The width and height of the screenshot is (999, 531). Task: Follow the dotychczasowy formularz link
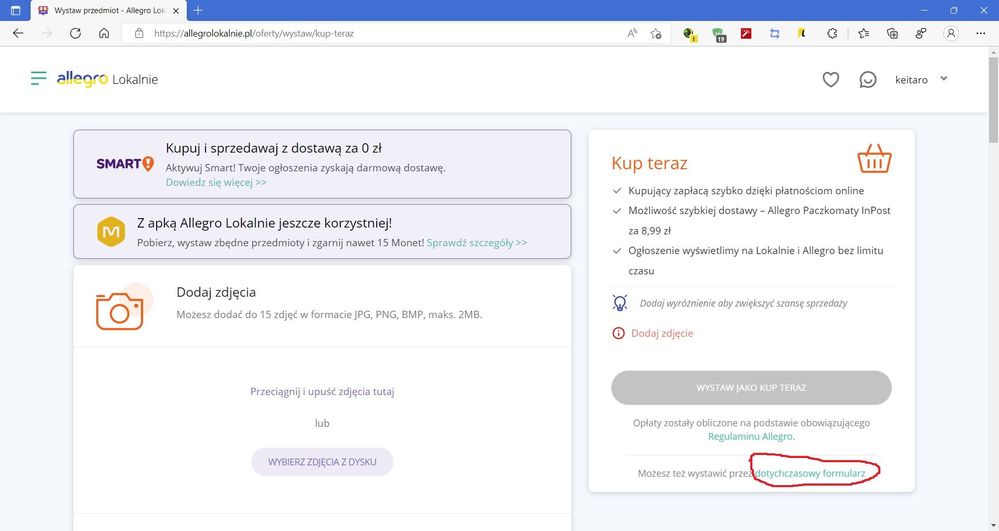click(x=816, y=472)
